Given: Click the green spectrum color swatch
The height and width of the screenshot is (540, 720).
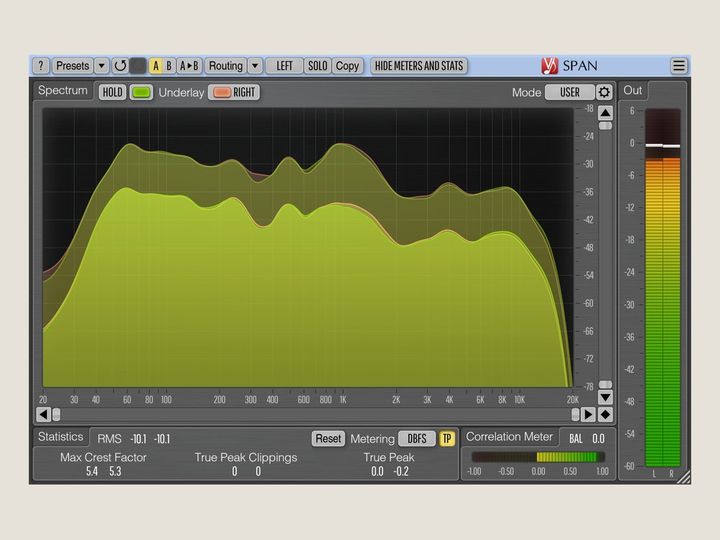Looking at the screenshot, I should pyautogui.click(x=141, y=92).
